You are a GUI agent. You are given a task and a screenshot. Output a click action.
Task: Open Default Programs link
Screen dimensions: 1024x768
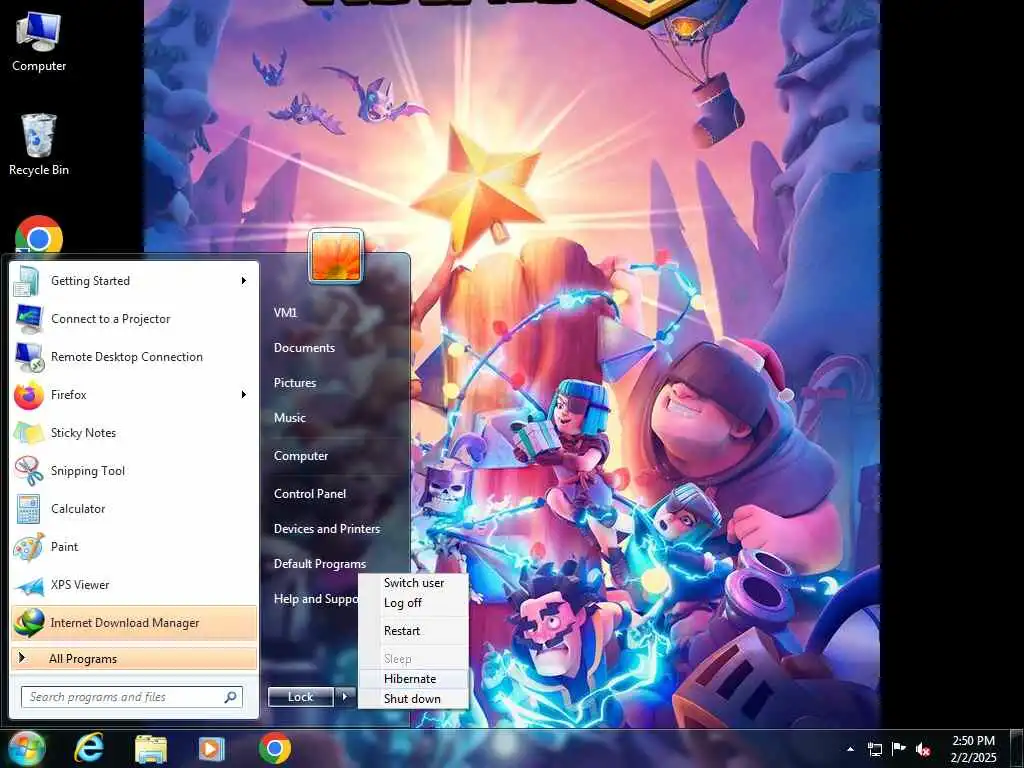(319, 564)
